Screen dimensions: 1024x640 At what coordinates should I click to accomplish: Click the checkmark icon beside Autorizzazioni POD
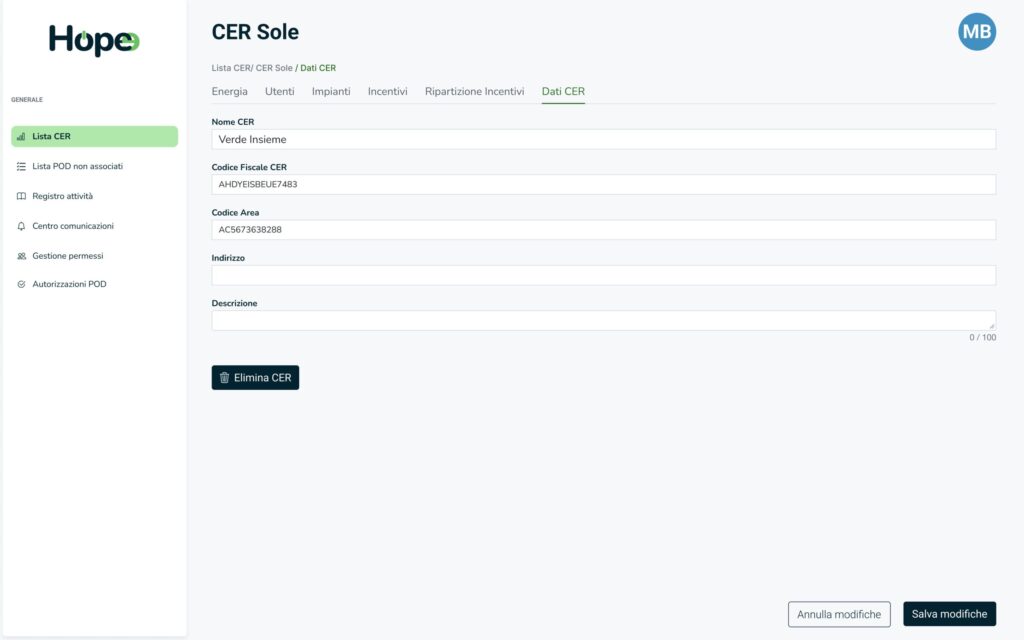(21, 285)
